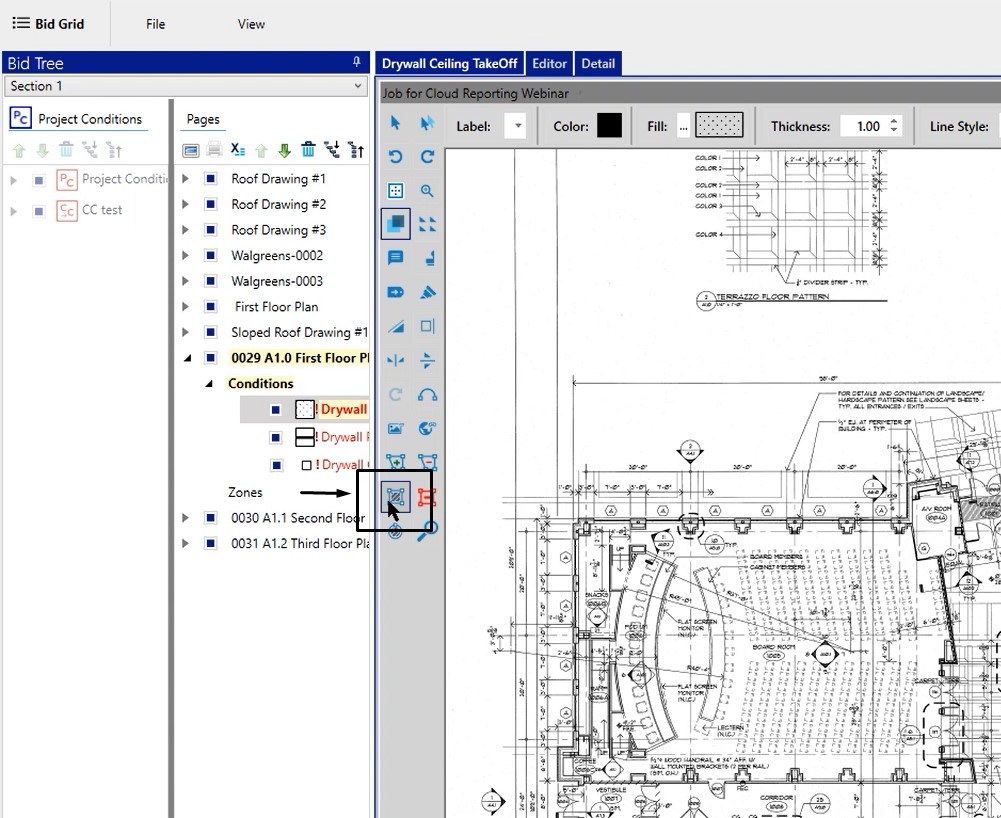Delete page using Pages trash icon
Screen dimensions: 1001x818
308,150
